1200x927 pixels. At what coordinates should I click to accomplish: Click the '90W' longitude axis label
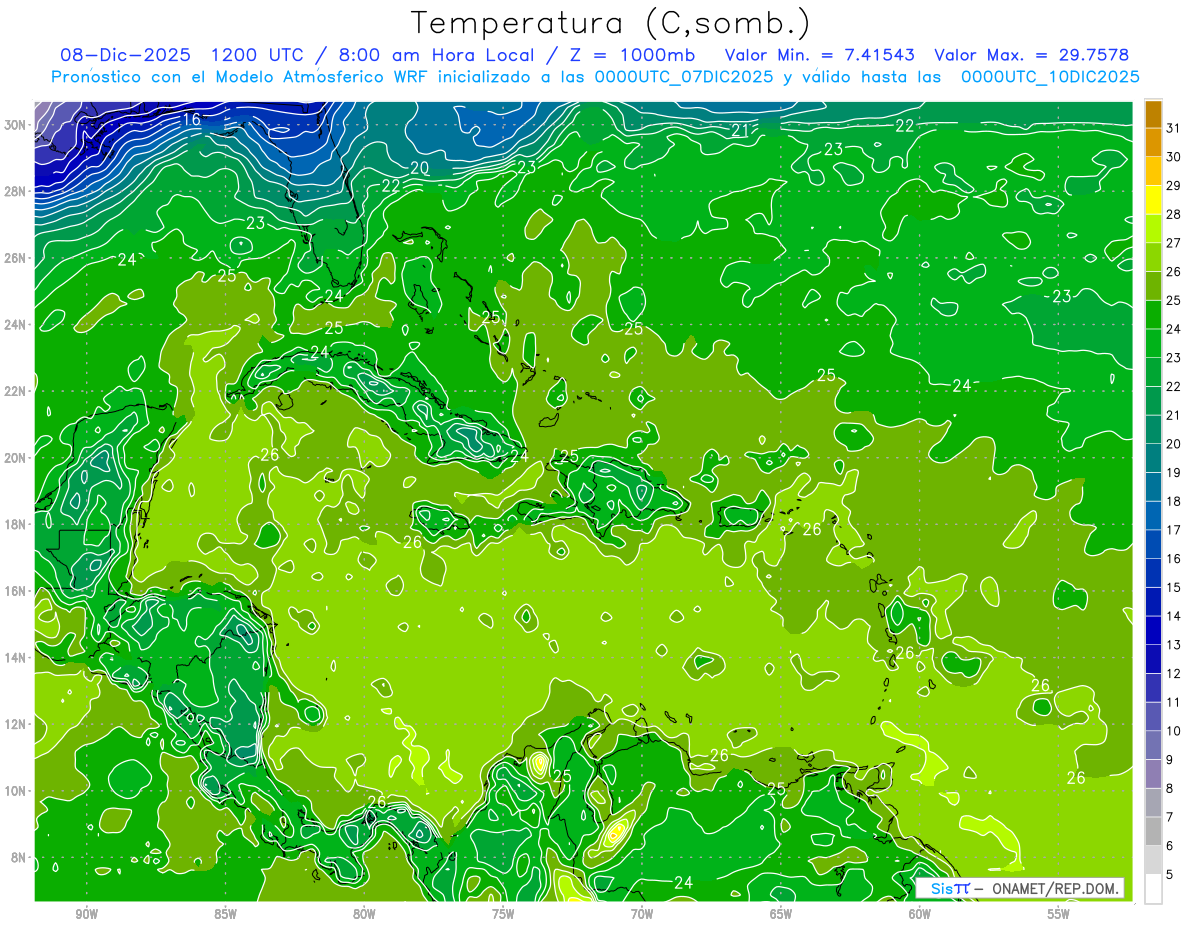click(86, 914)
